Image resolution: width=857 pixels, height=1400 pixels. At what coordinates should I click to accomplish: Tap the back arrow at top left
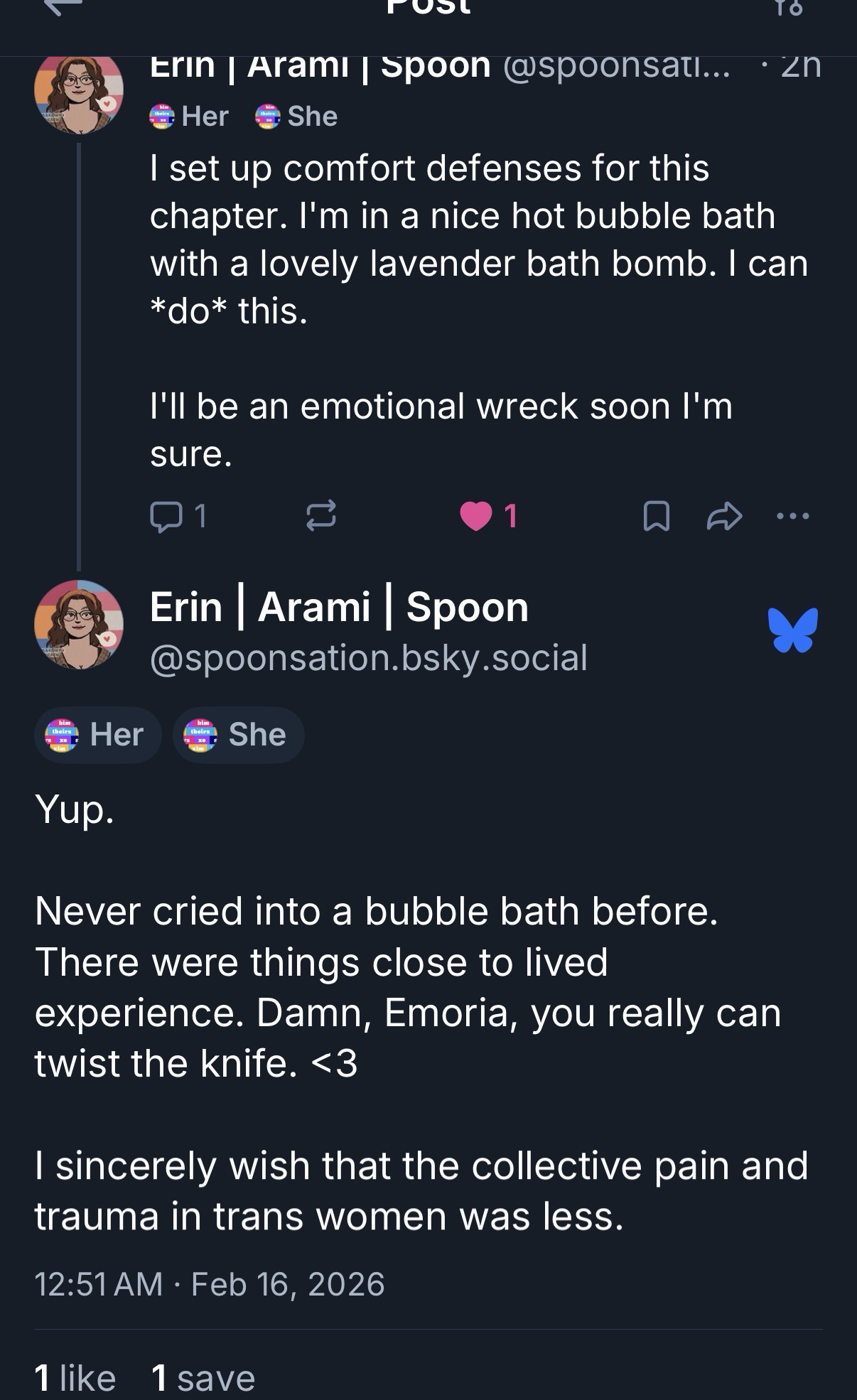pyautogui.click(x=63, y=7)
